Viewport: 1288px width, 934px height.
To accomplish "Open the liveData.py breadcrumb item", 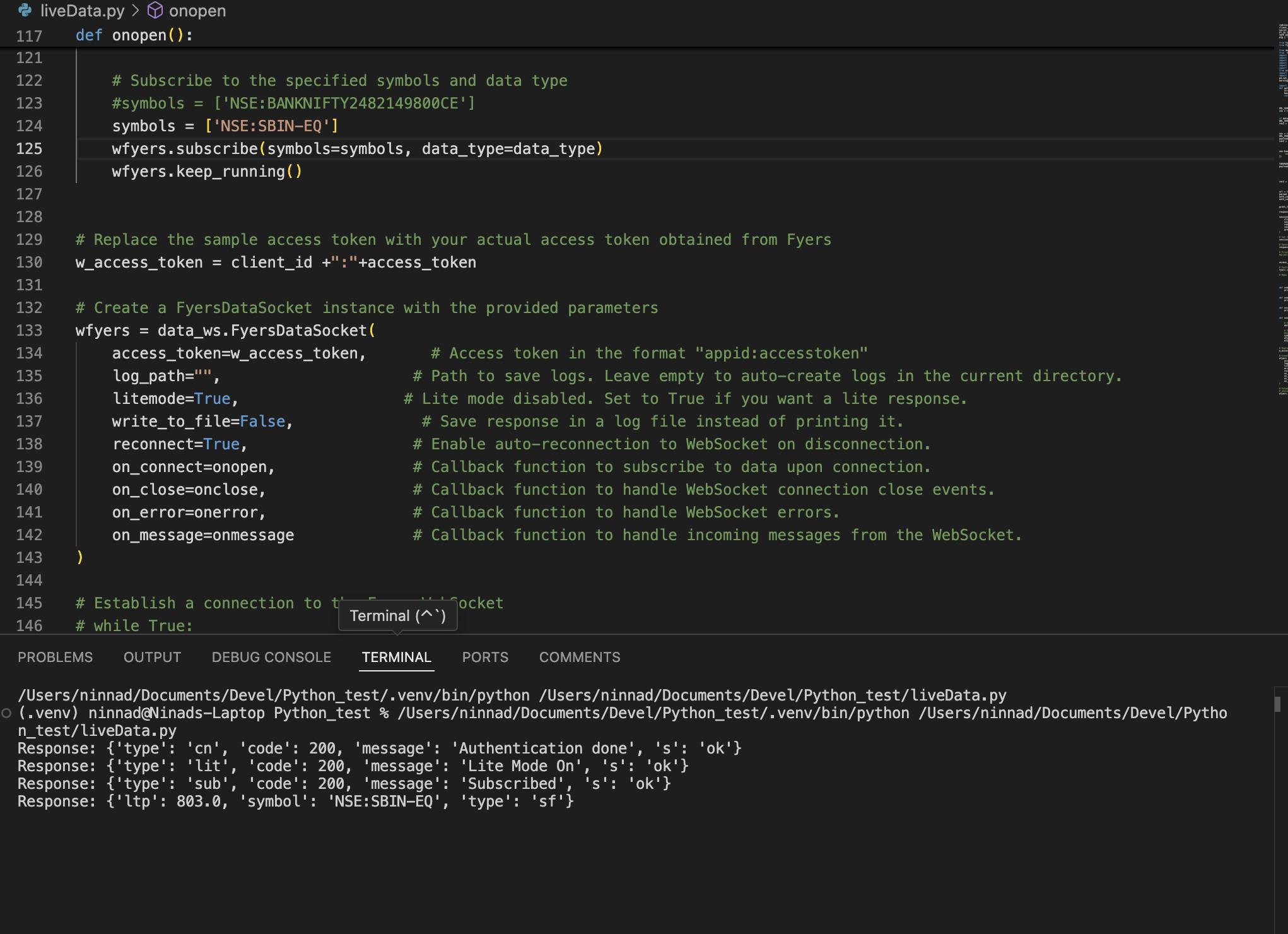I will pyautogui.click(x=82, y=11).
